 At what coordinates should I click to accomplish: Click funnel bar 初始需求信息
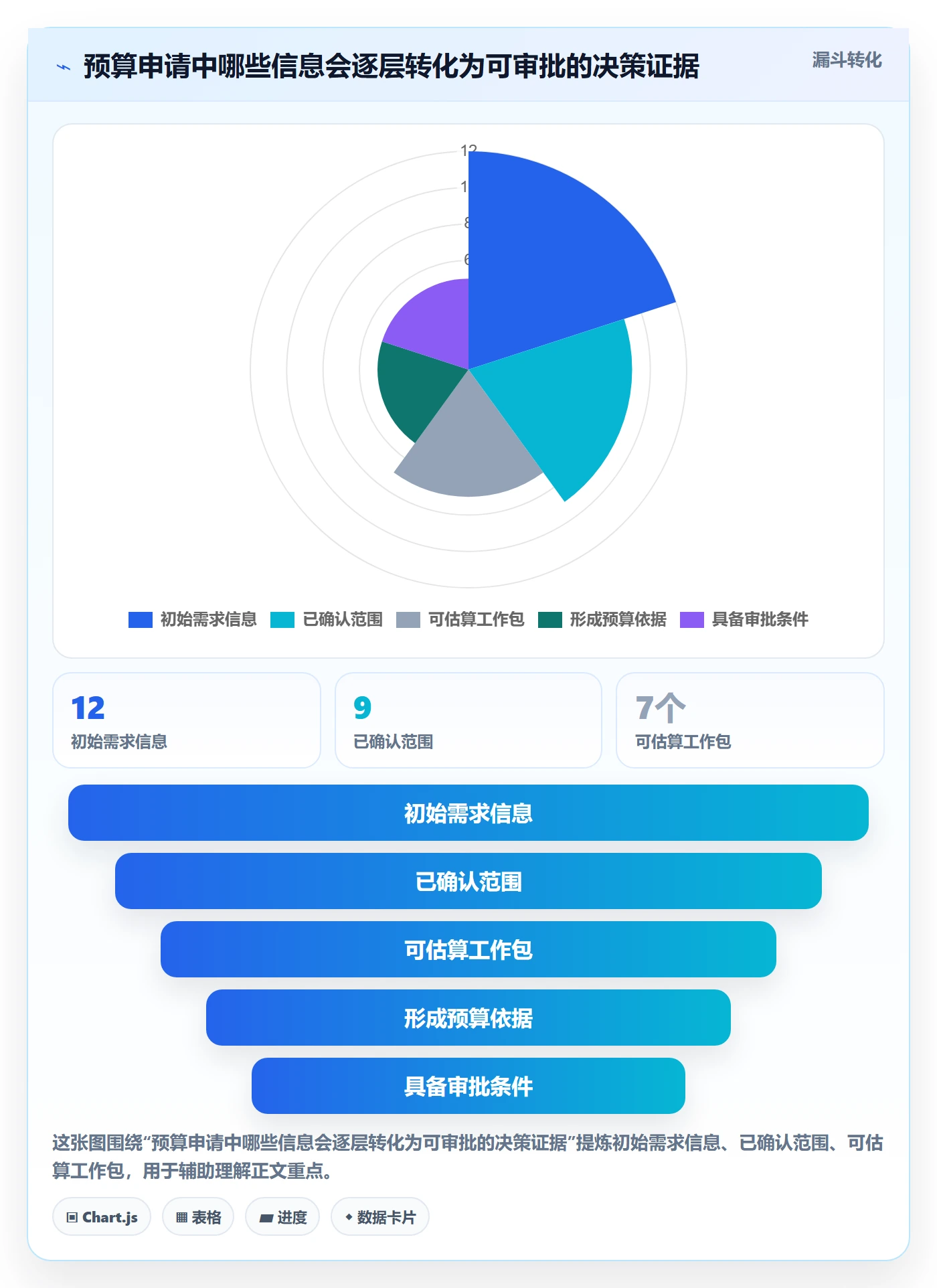click(x=468, y=813)
